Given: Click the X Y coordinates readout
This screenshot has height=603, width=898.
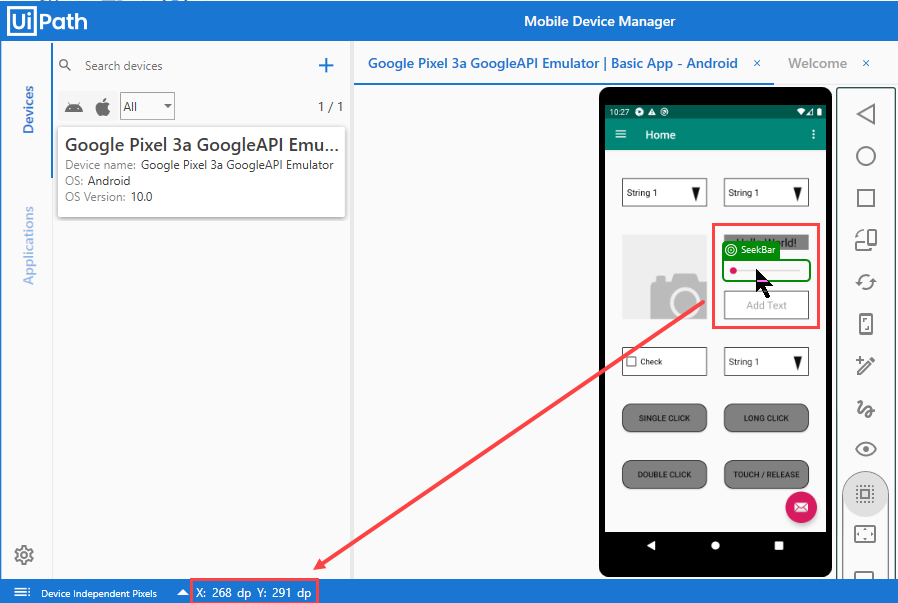Looking at the screenshot, I should click(x=254, y=593).
